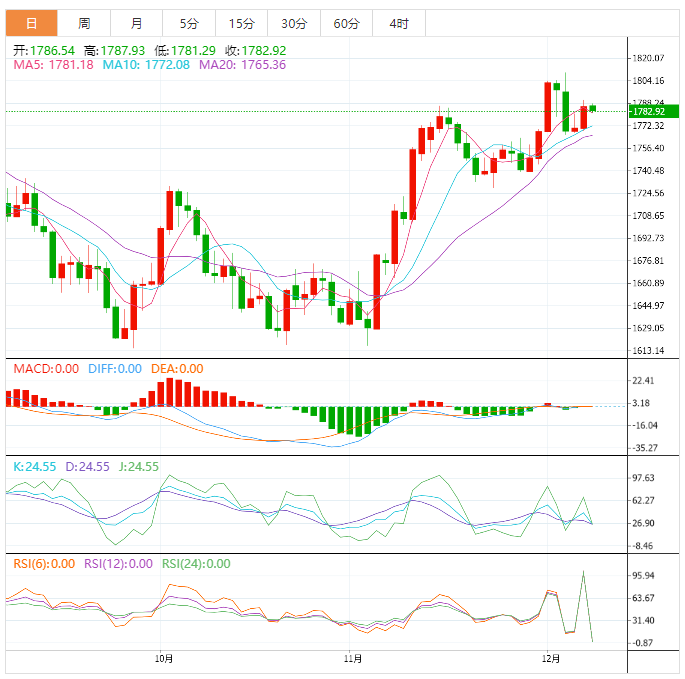Open the 15分 timeframe tab
Image resolution: width=685 pixels, height=679 pixels.
pyautogui.click(x=242, y=23)
